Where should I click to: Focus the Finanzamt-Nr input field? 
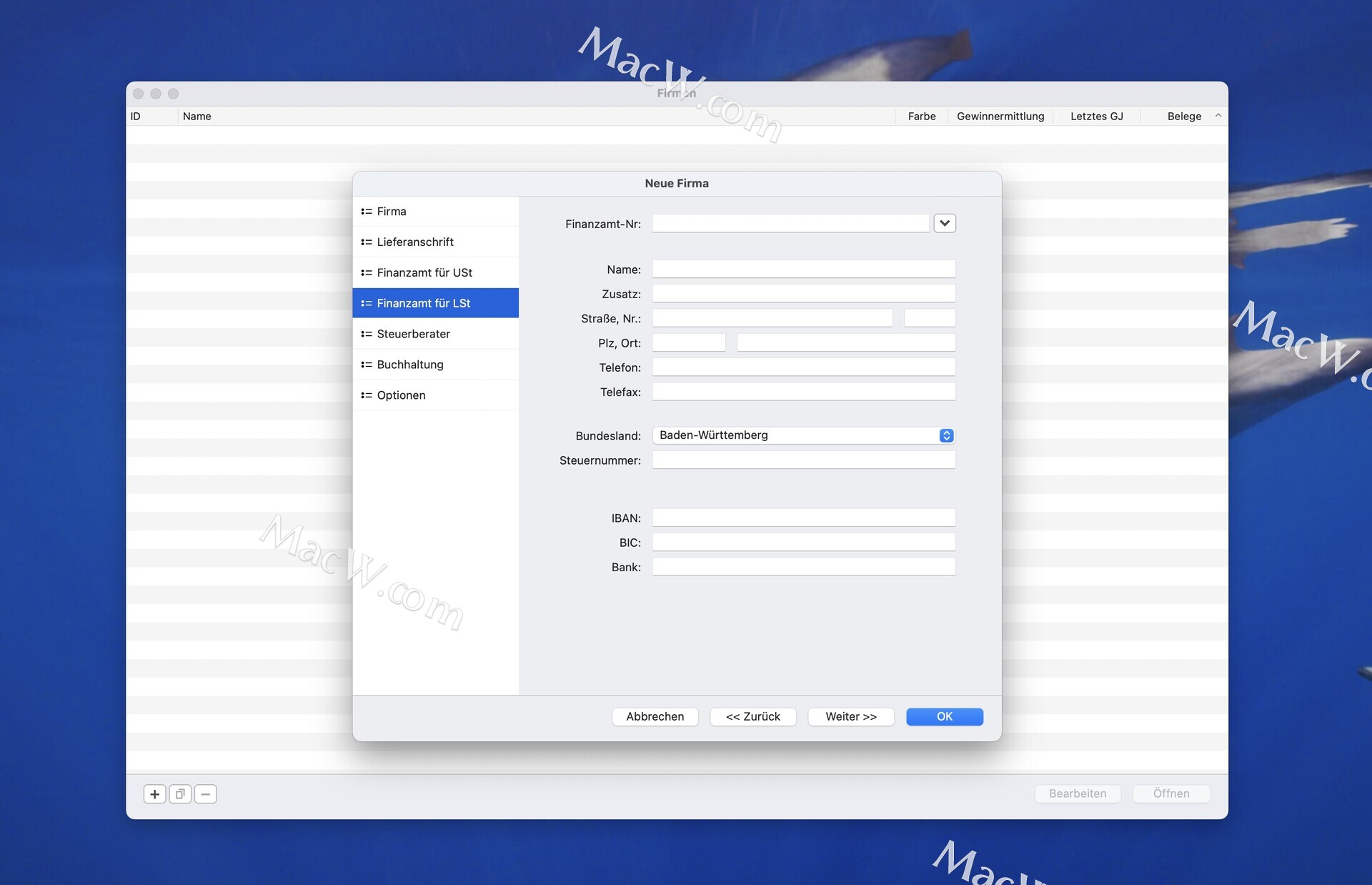tap(790, 224)
